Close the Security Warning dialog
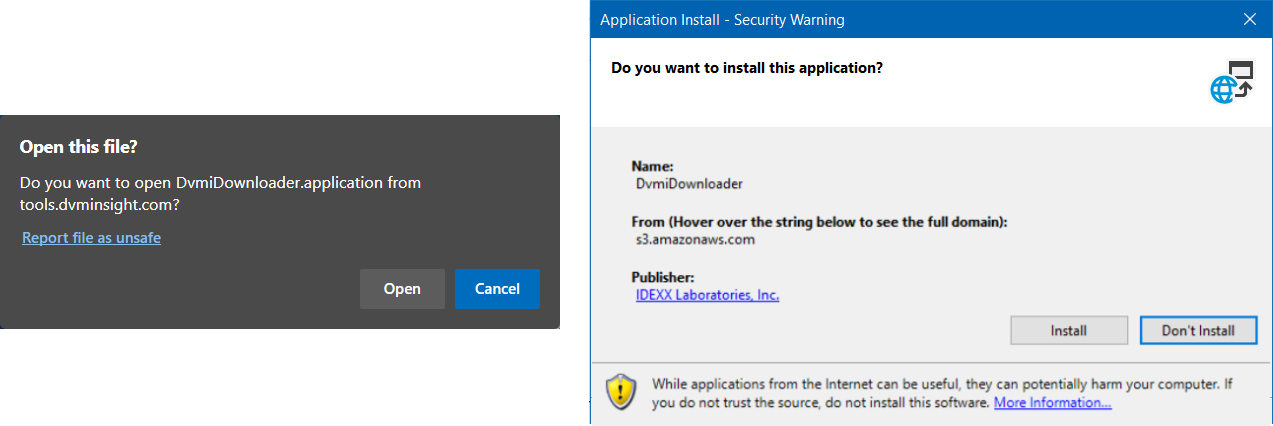This screenshot has height=426, width=1273. point(1249,19)
